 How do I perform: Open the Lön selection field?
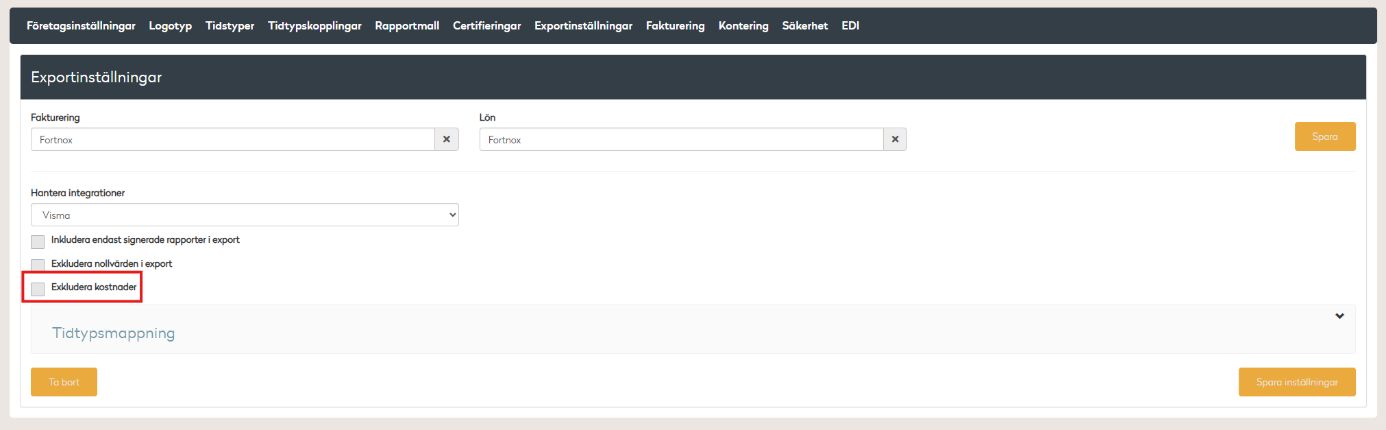tap(680, 140)
